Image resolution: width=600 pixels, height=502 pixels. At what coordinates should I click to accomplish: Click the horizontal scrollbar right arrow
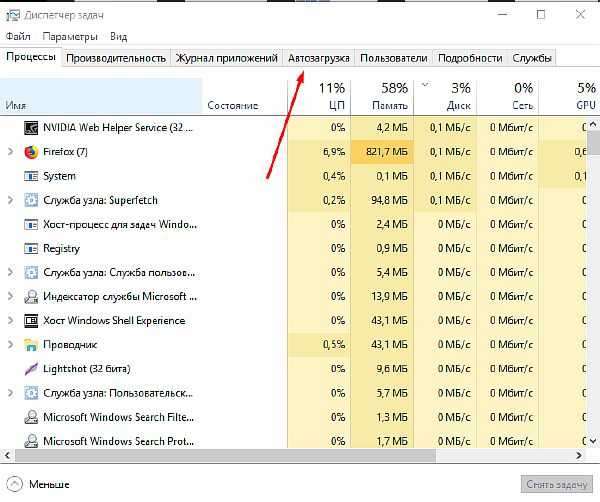[x=579, y=455]
